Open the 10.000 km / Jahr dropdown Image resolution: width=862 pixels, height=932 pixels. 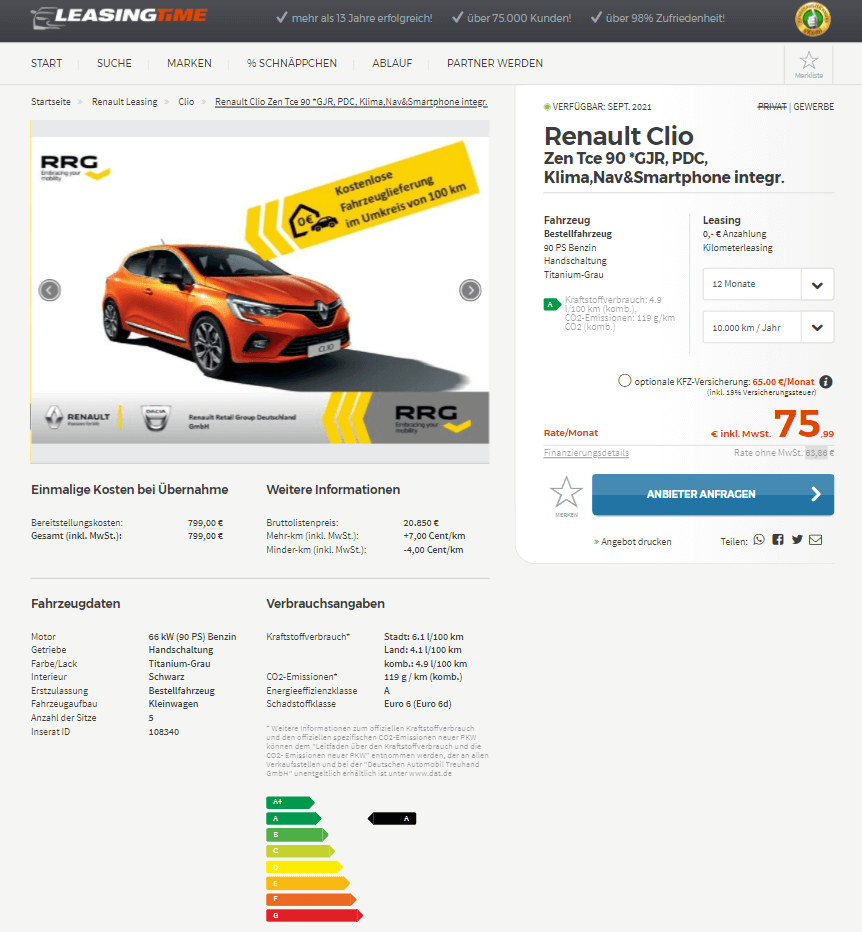[768, 328]
